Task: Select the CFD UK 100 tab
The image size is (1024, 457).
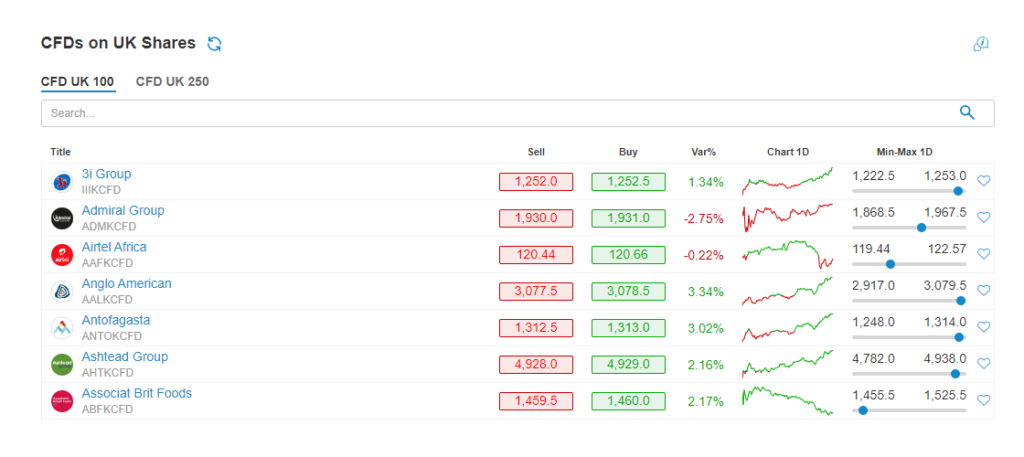Action: tap(78, 82)
